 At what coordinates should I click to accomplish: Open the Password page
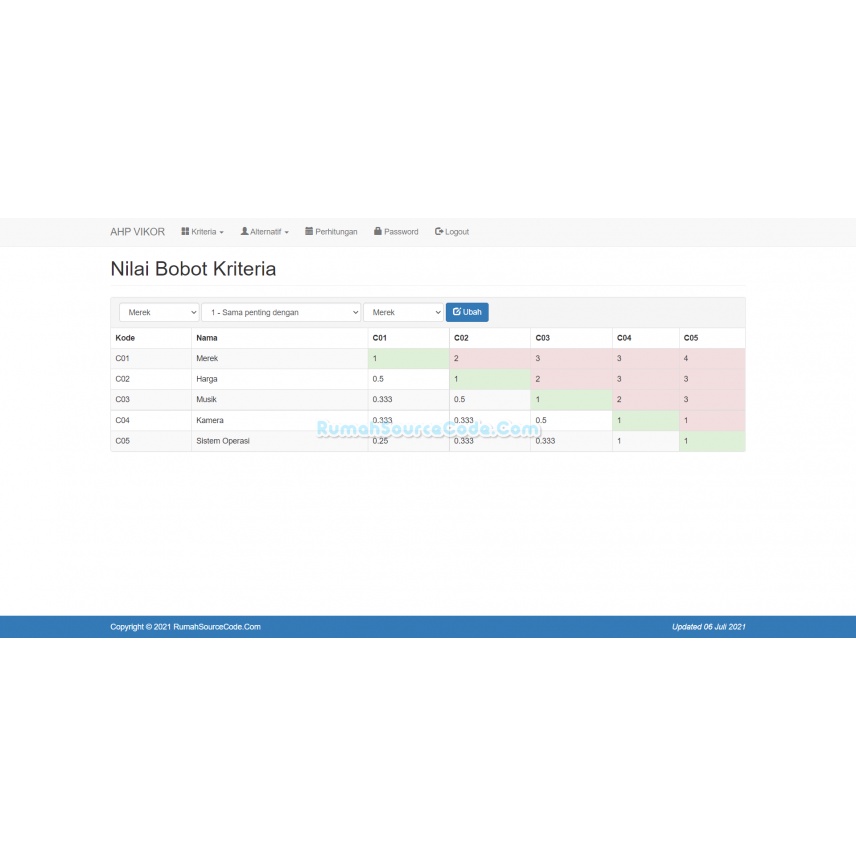coord(396,231)
